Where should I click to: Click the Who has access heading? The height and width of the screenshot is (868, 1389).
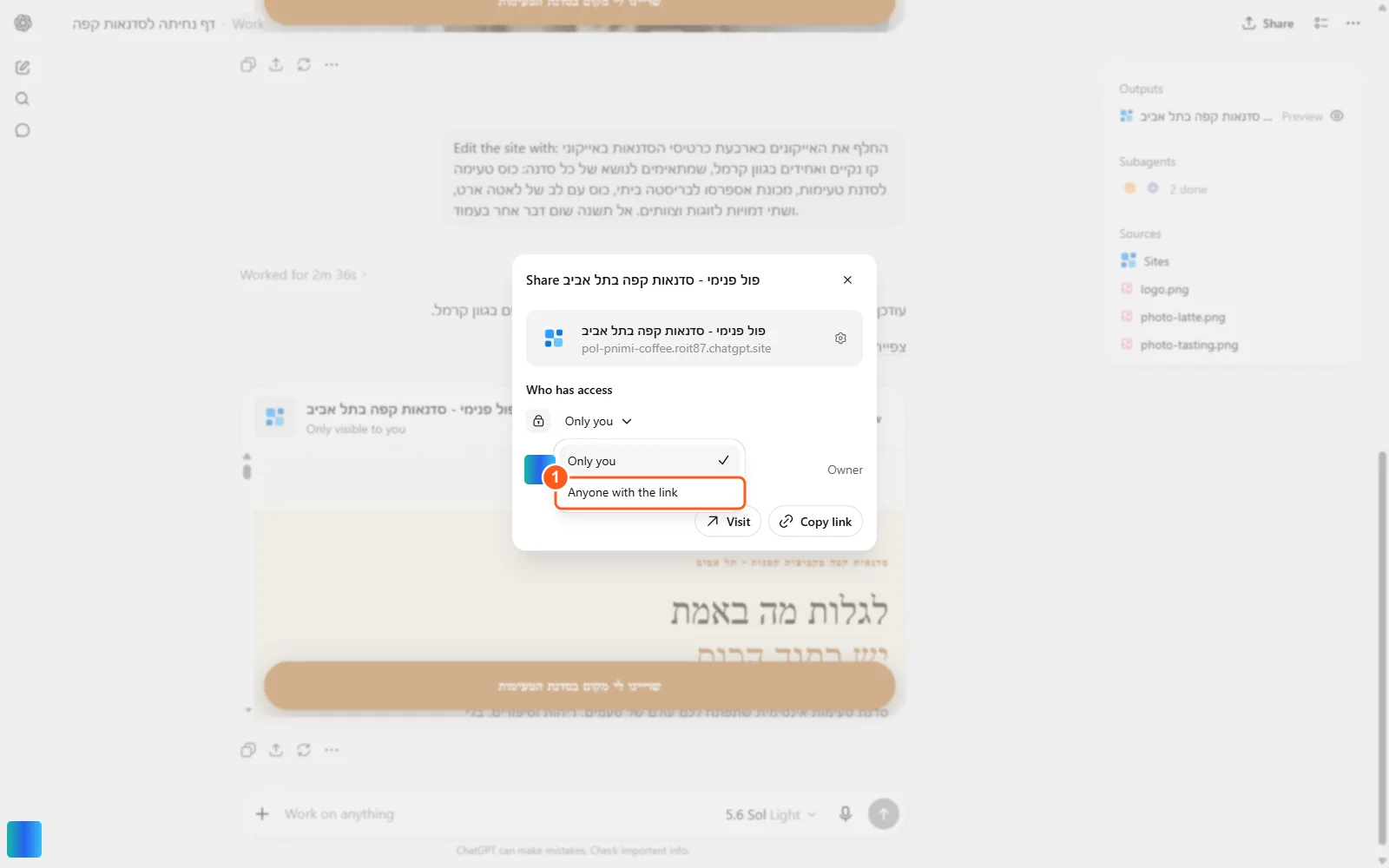point(569,390)
